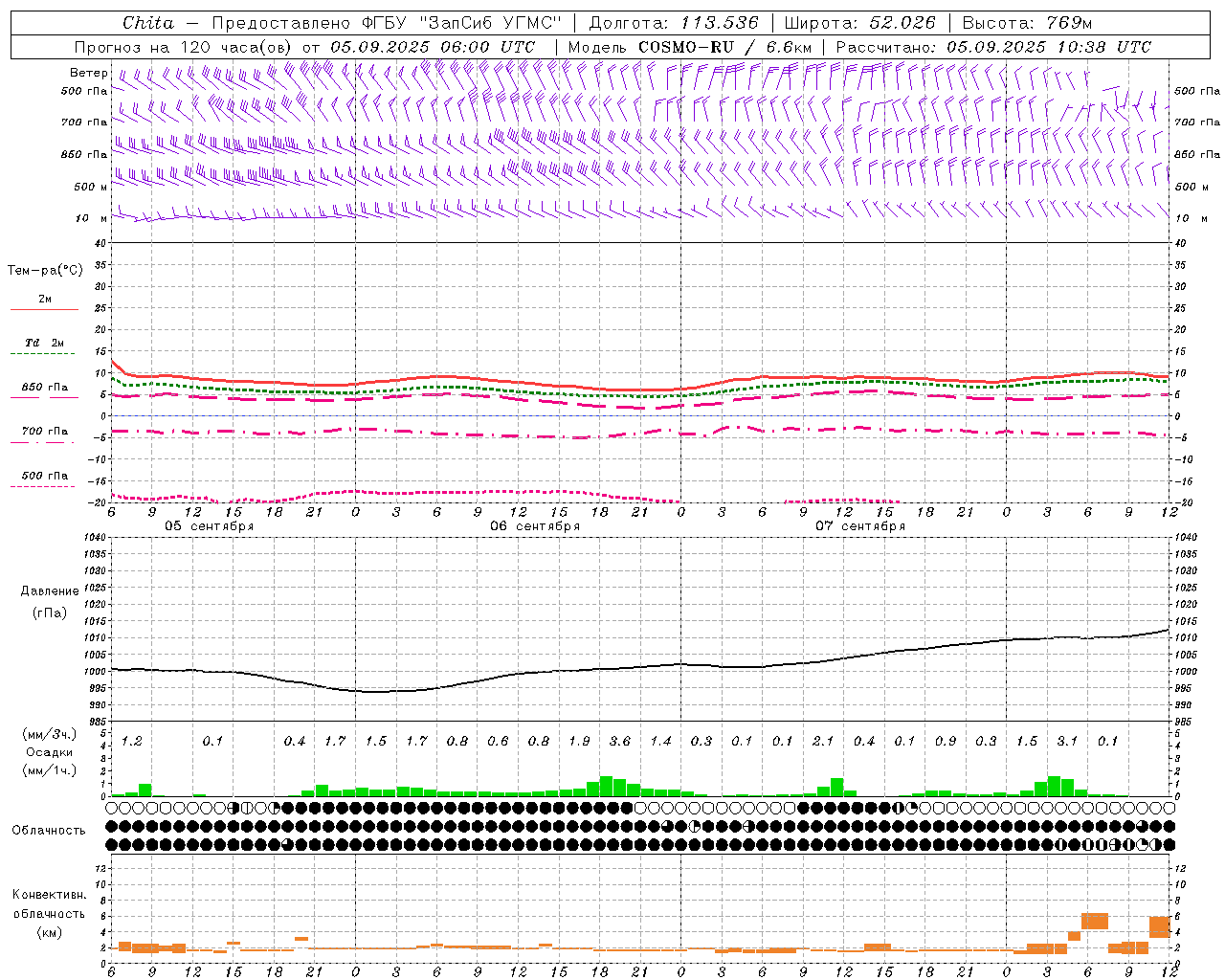Click the 985 tick on the left pressure axis

97,722
